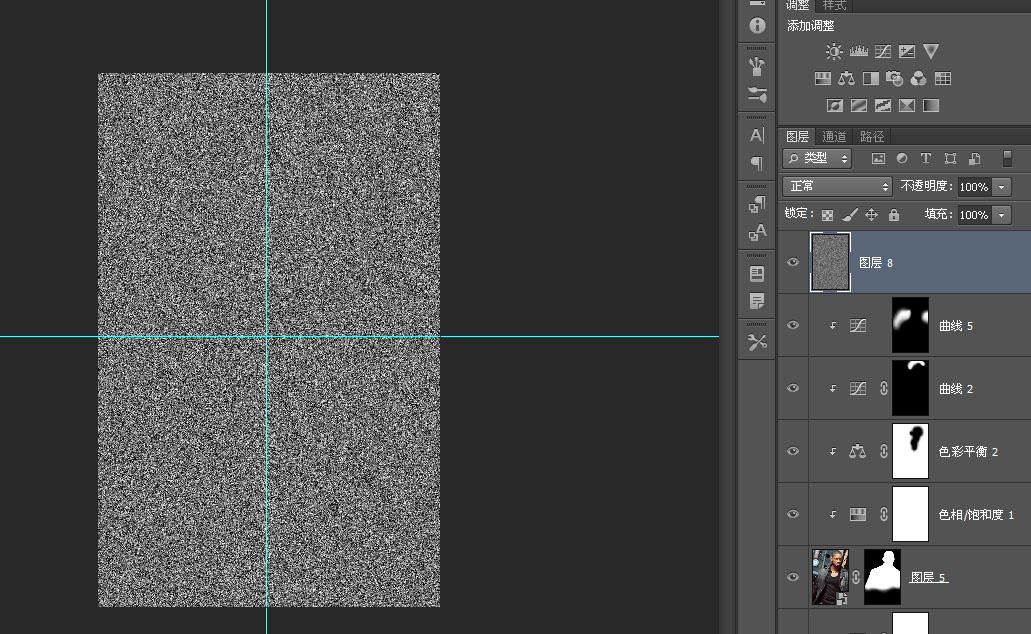
Task: Filter layers by pixel layers
Action: click(x=878, y=158)
